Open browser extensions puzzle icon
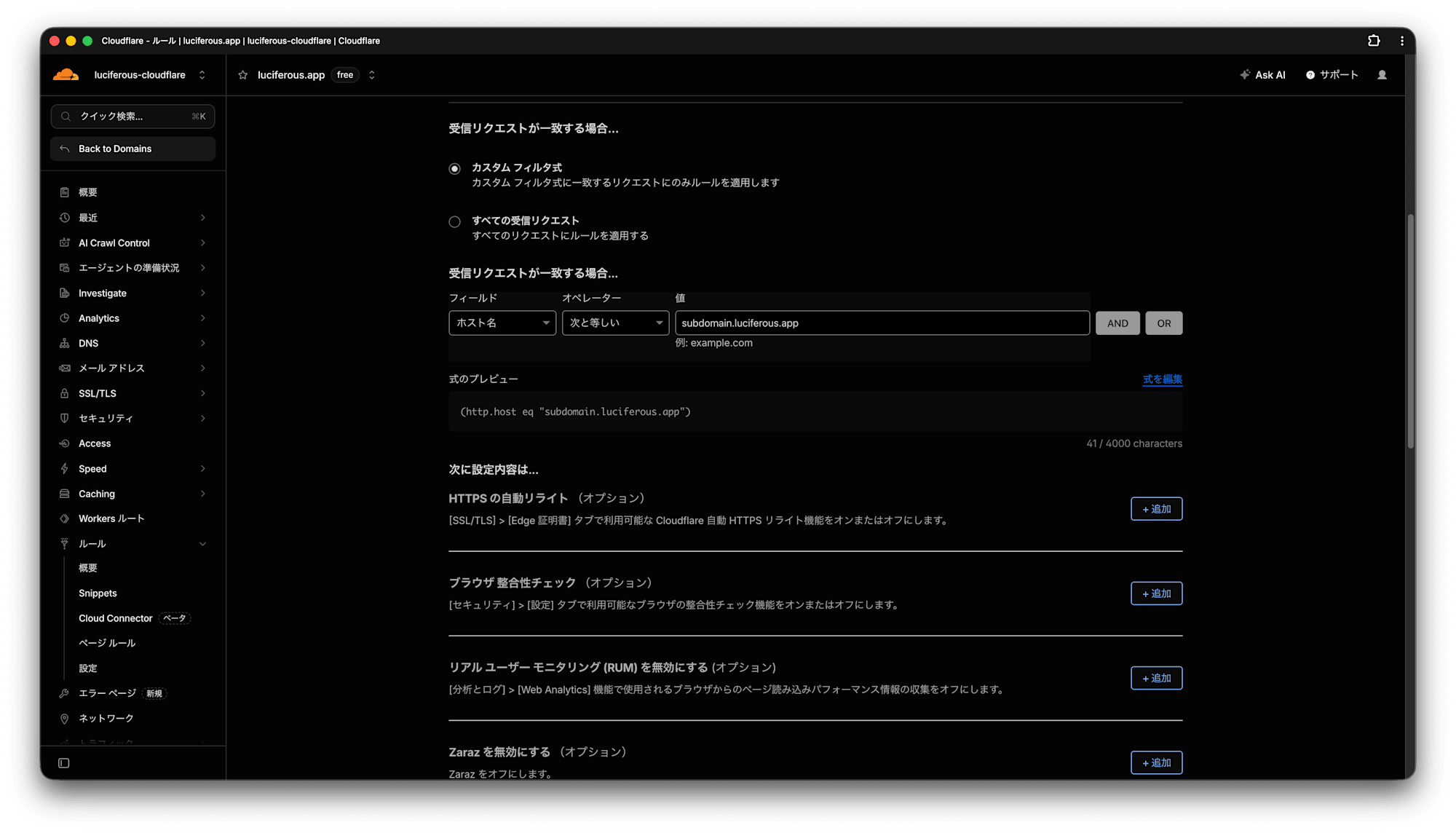Viewport: 1456px width, 833px height. point(1374,41)
